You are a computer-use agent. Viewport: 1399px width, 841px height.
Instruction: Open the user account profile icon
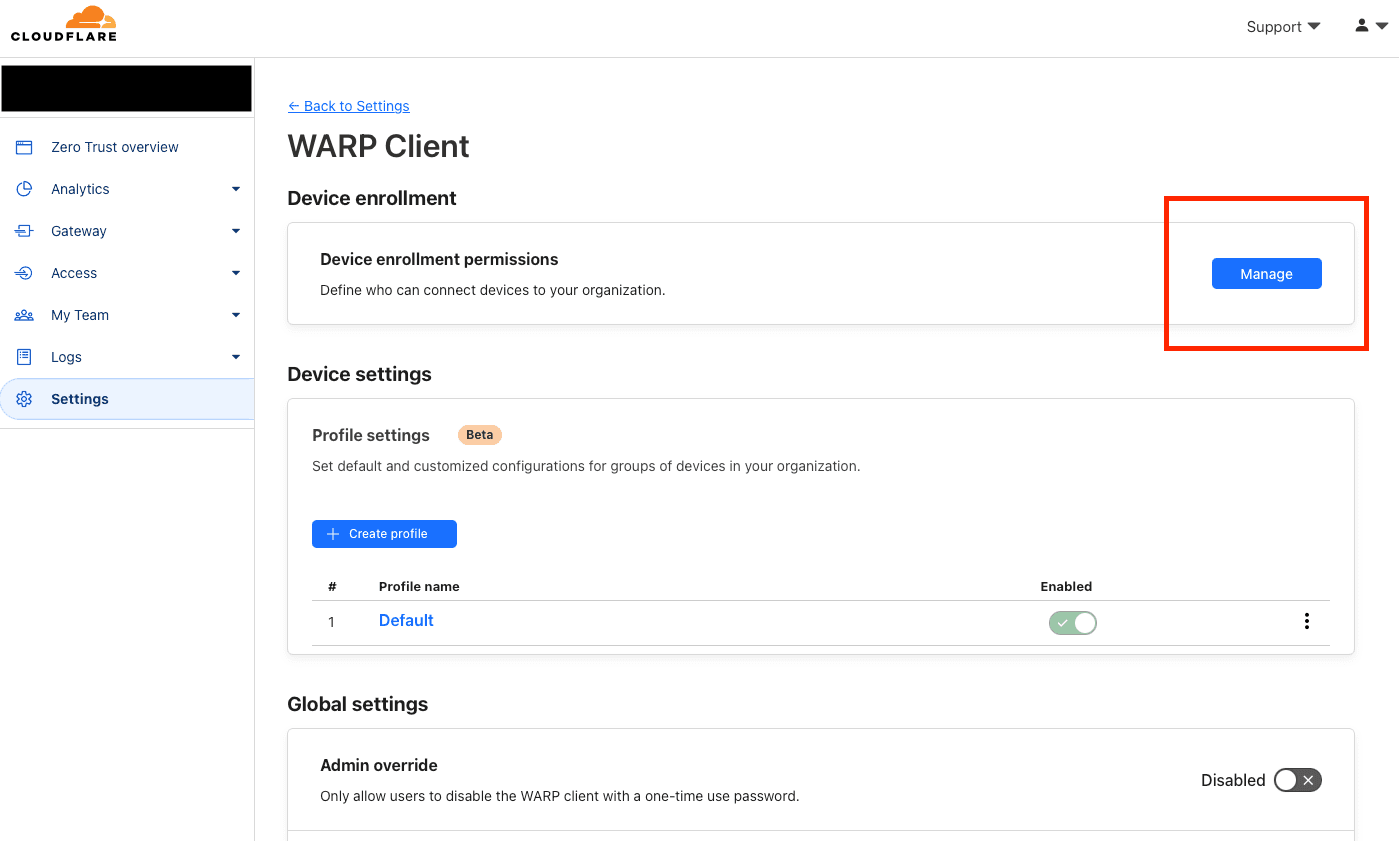pos(1361,26)
